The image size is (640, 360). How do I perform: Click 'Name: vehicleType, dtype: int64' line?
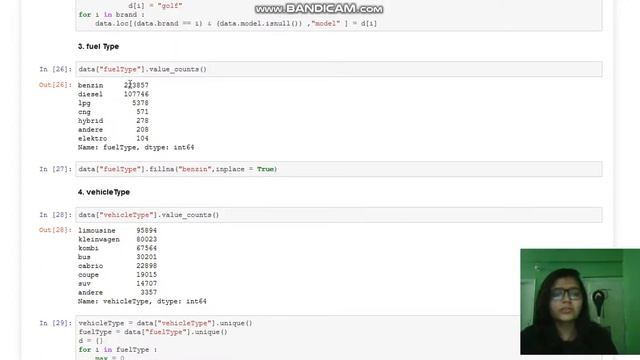(x=142, y=302)
